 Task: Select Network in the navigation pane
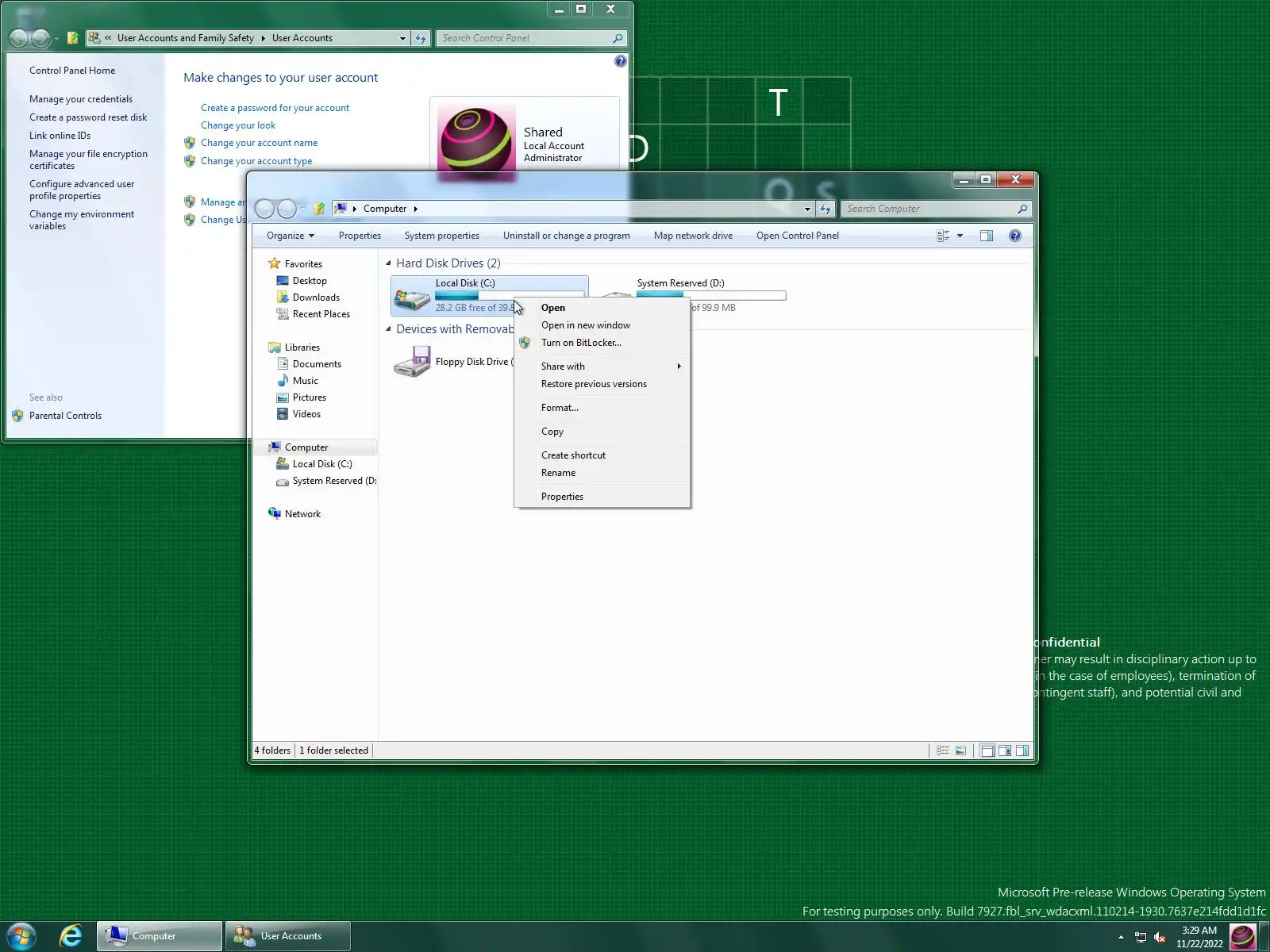302,514
